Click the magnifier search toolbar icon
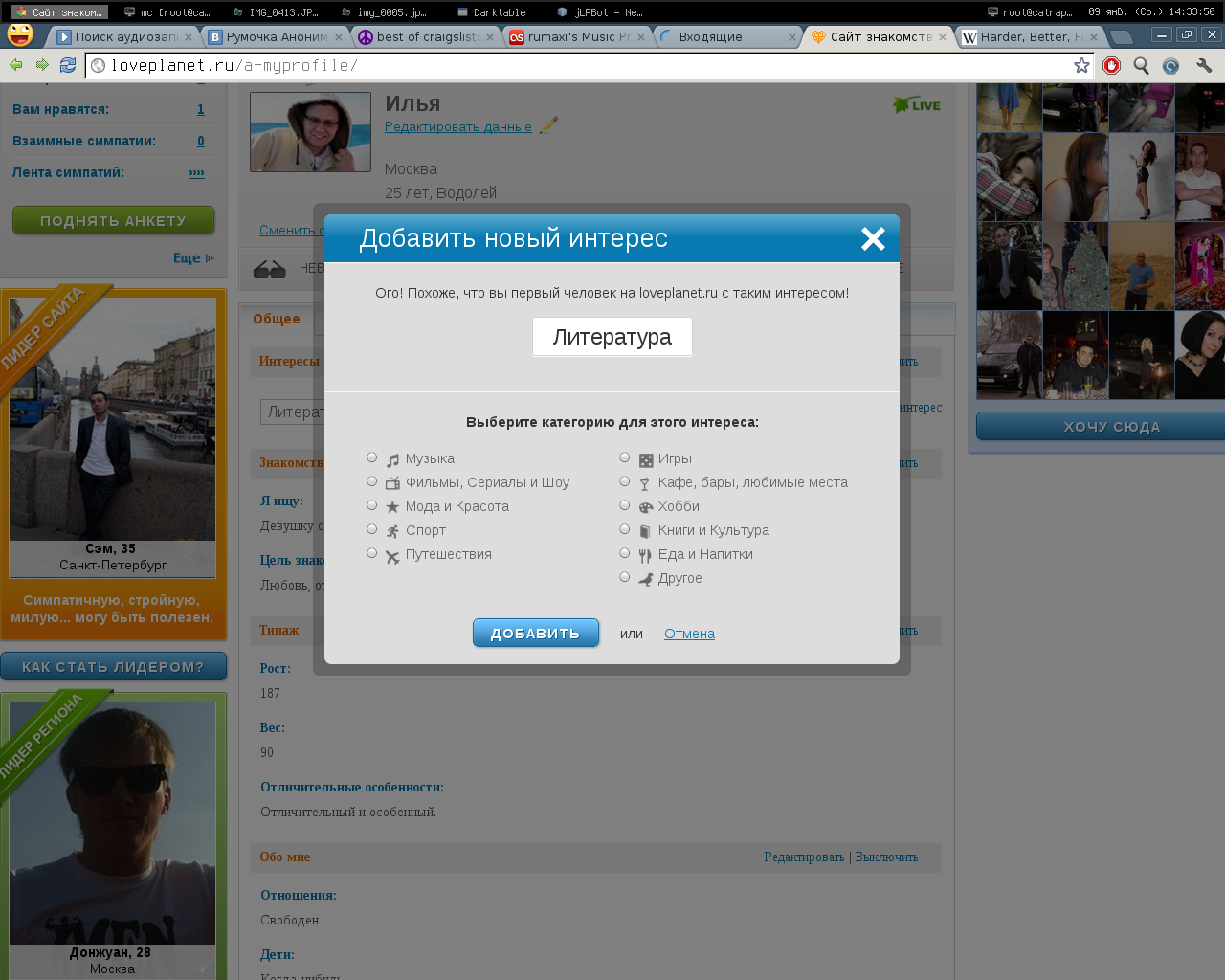 [1141, 65]
